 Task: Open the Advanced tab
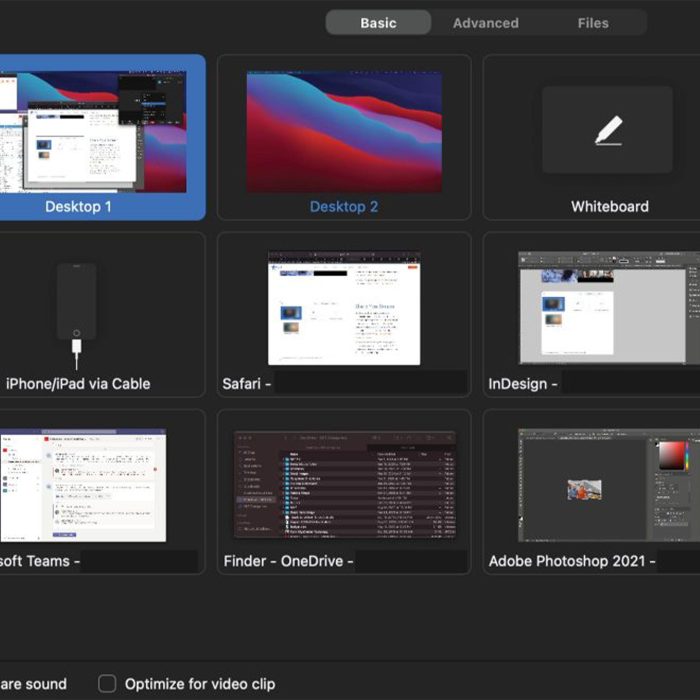tap(486, 23)
